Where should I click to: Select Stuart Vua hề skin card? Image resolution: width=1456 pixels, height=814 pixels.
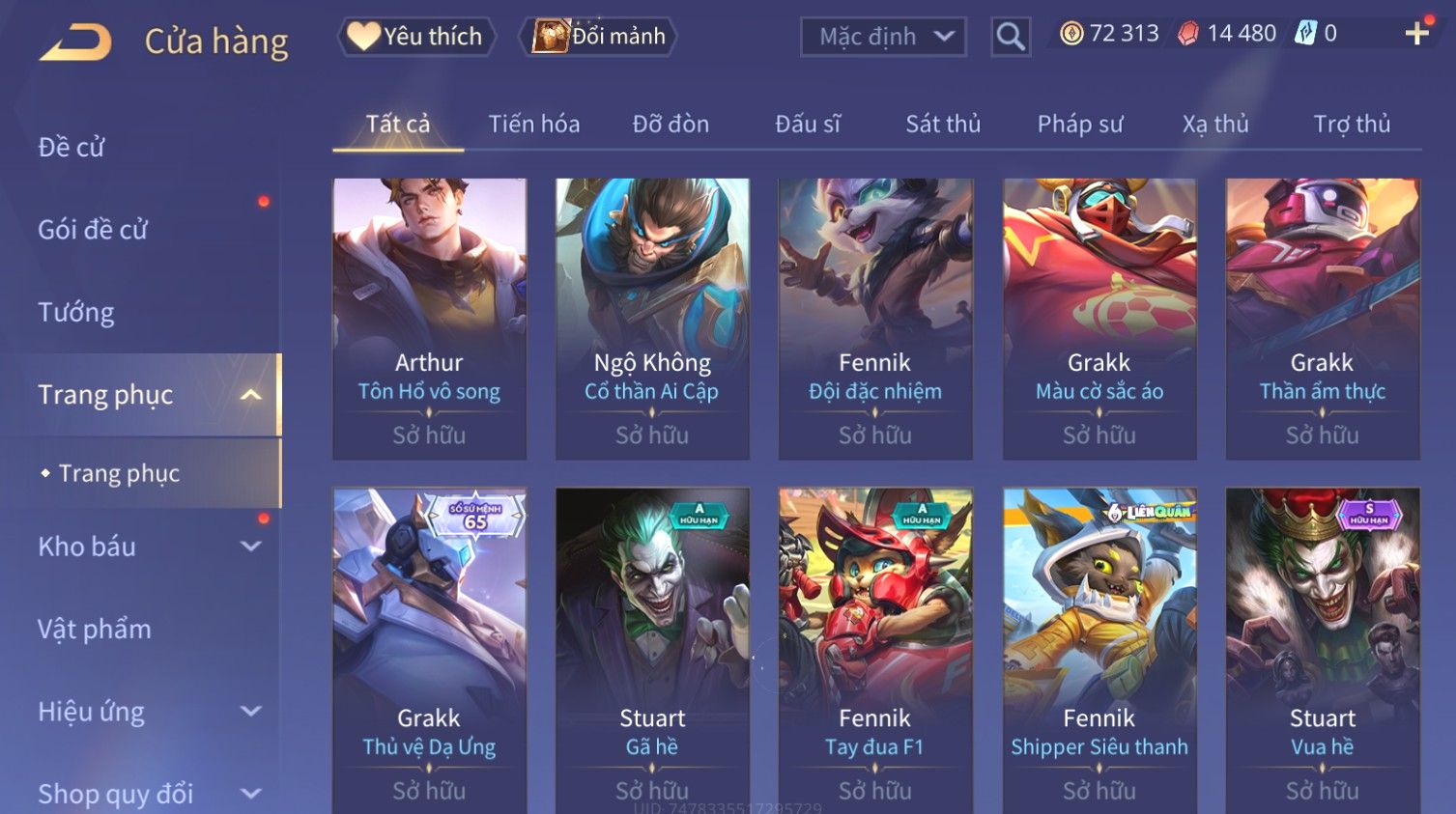(1323, 651)
